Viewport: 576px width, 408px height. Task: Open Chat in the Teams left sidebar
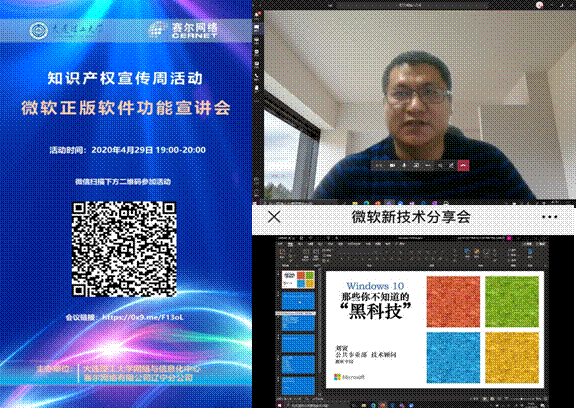point(258,28)
